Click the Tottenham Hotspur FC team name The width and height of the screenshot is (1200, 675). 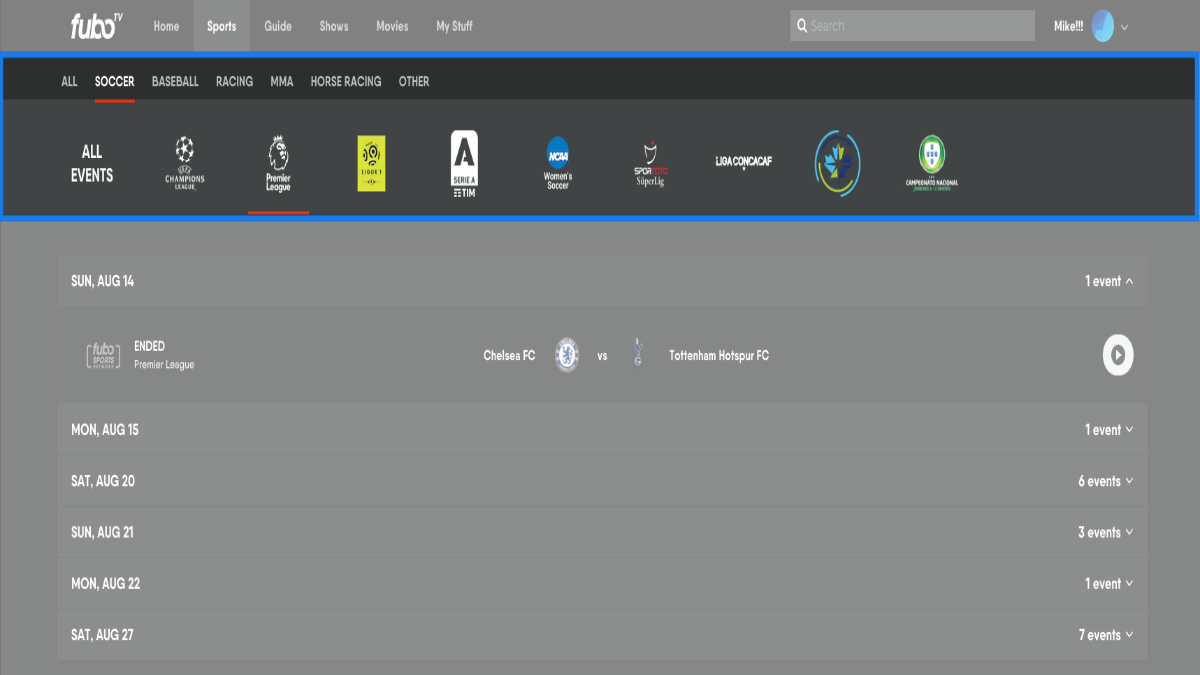coord(719,355)
